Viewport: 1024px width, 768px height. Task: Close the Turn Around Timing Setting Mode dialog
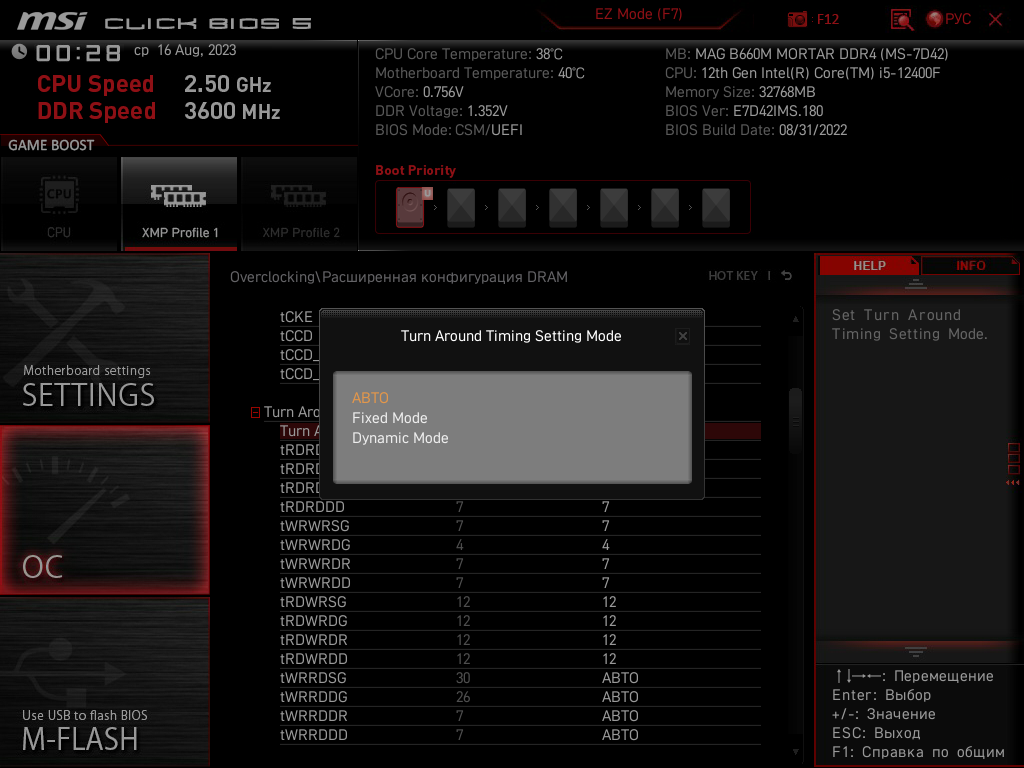[x=682, y=336]
